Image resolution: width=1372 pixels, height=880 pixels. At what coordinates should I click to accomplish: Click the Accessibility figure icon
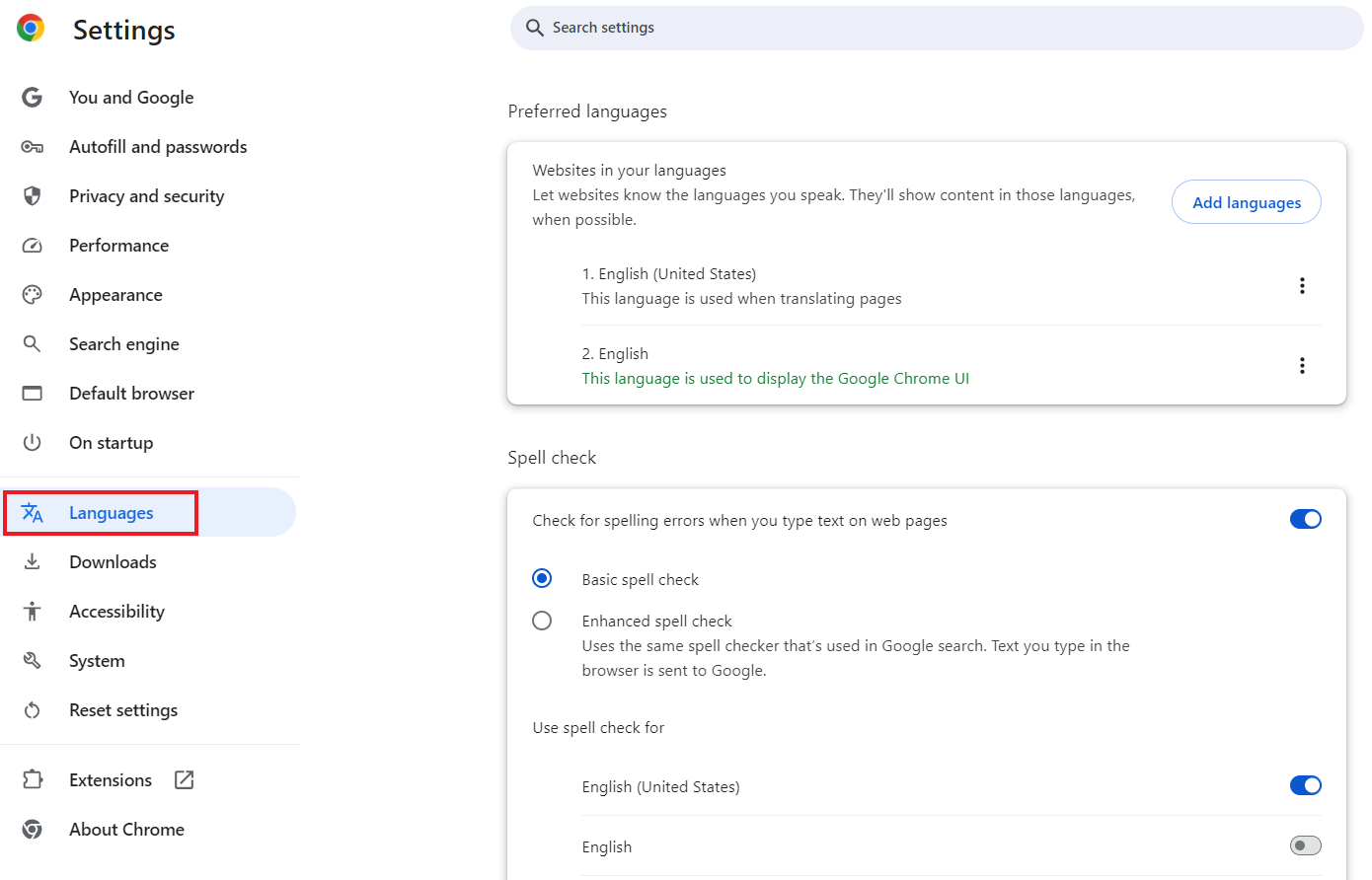(33, 612)
